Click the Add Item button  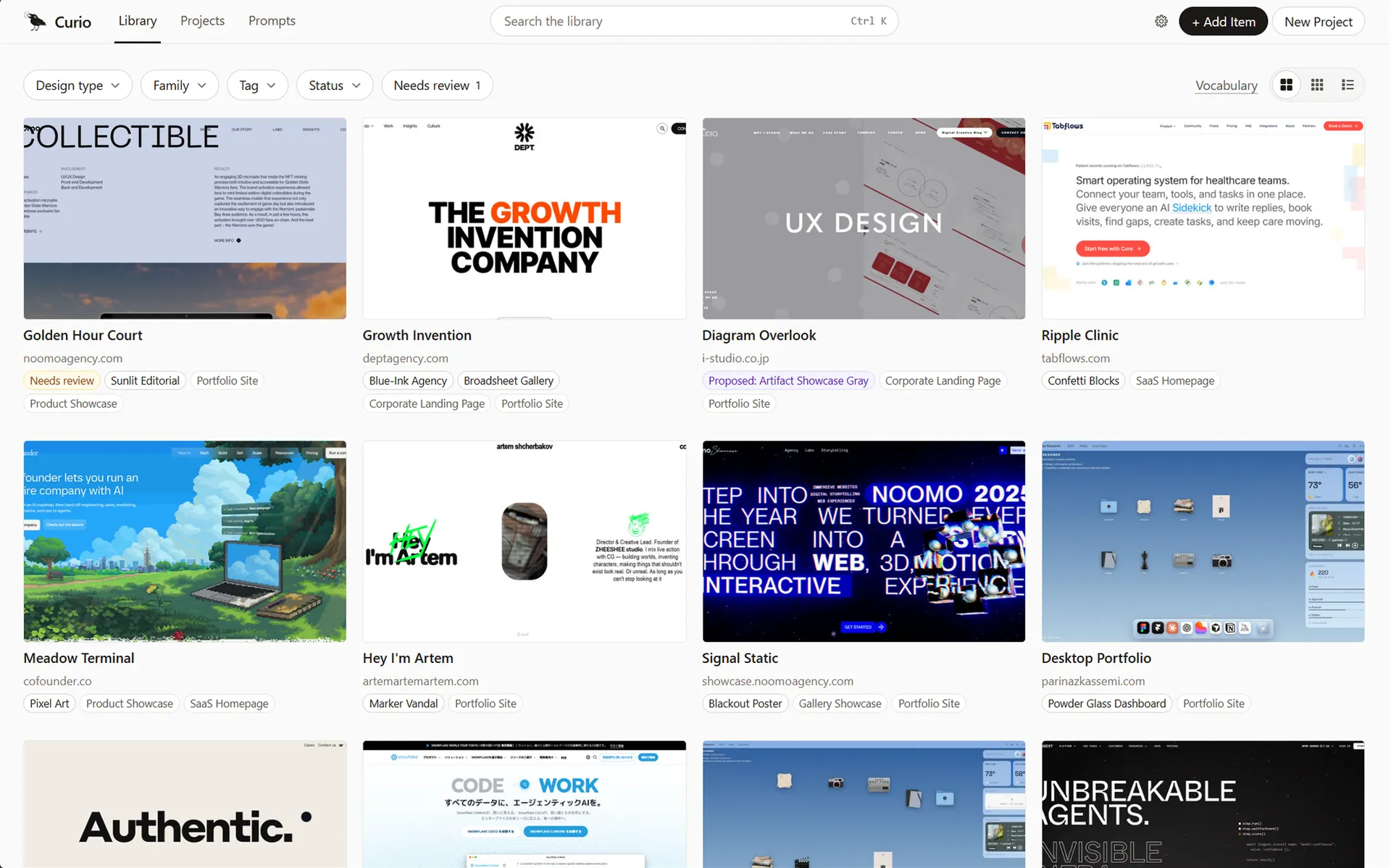(1223, 21)
